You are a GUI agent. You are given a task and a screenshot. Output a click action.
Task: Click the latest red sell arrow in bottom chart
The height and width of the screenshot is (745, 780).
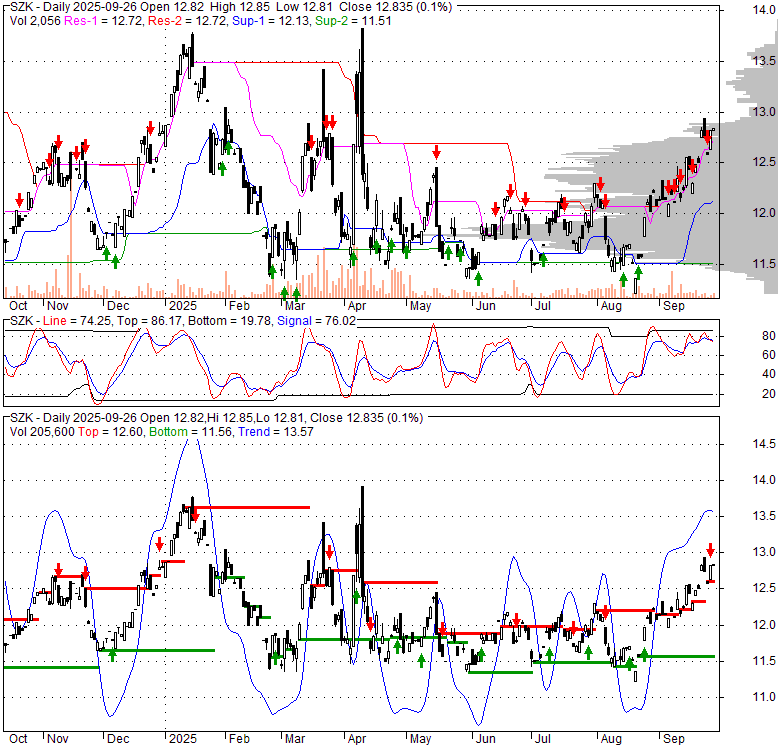click(x=710, y=550)
